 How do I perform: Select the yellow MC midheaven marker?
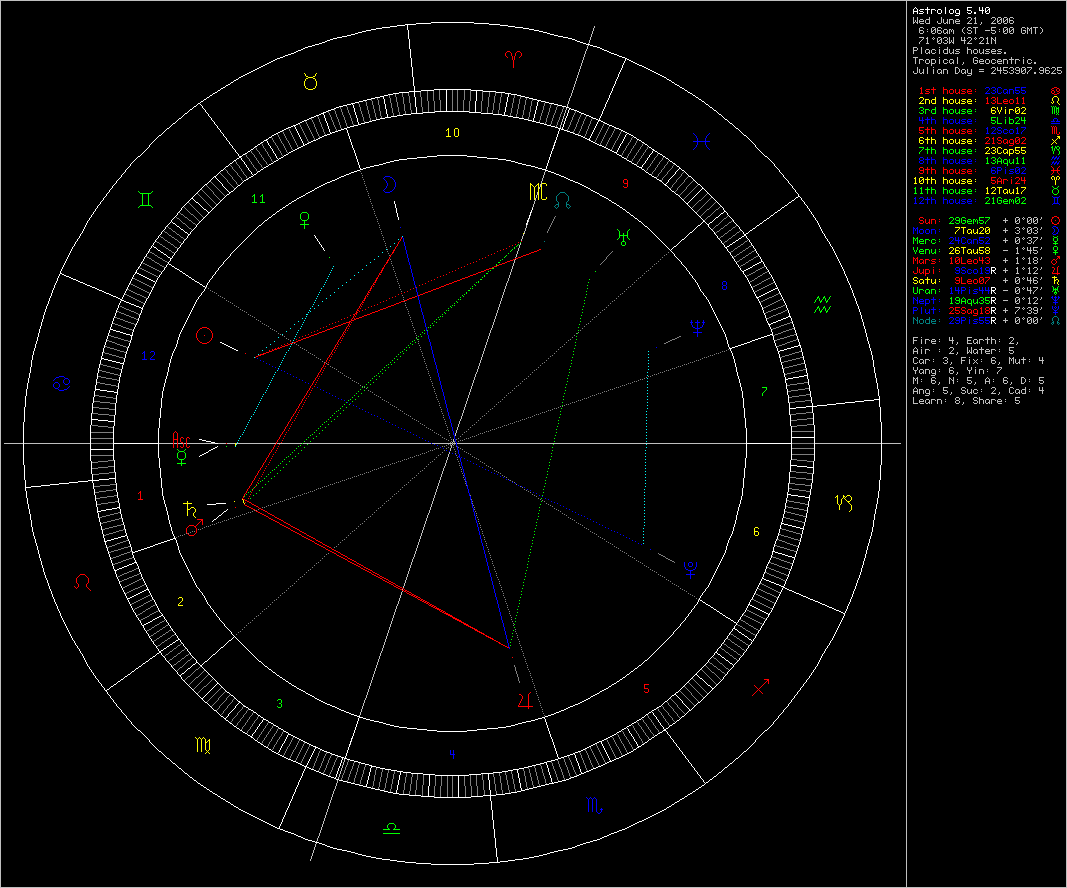538,193
